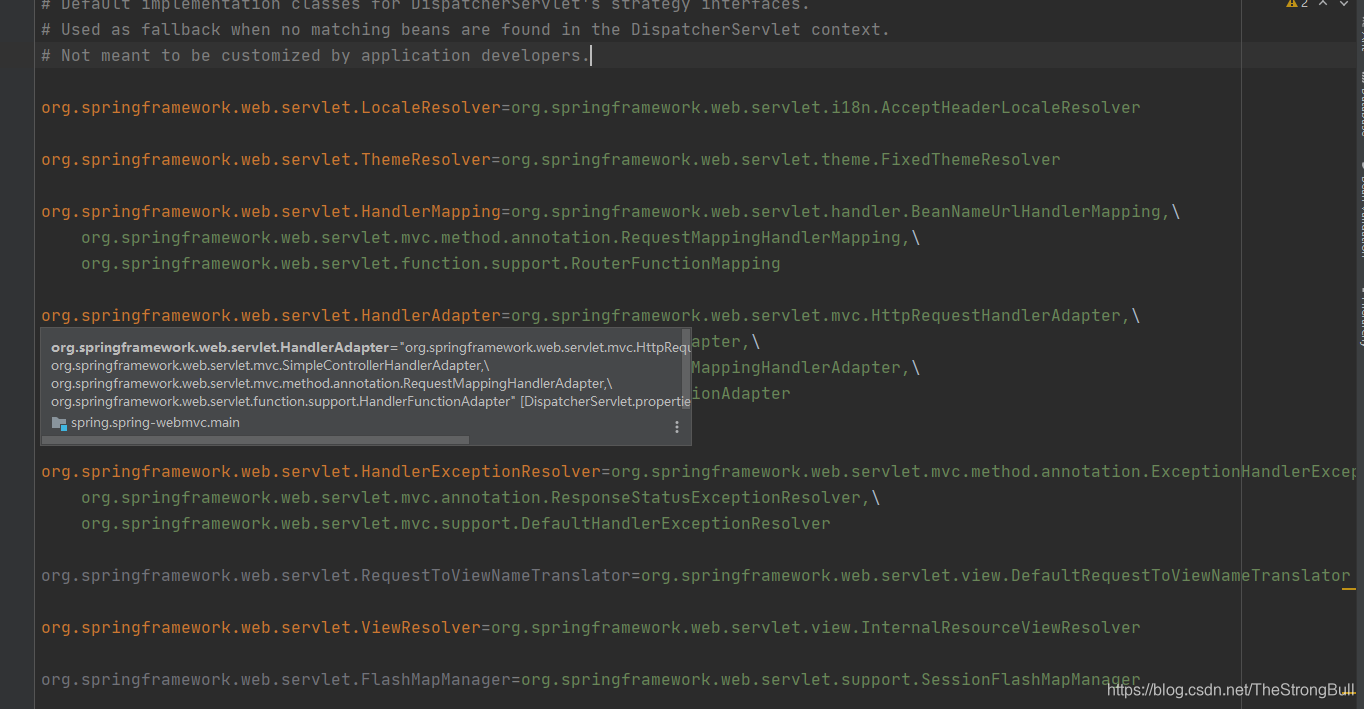Click the RouterFunctionMapping continuation line
Viewport: 1364px width, 709px height.
click(431, 263)
